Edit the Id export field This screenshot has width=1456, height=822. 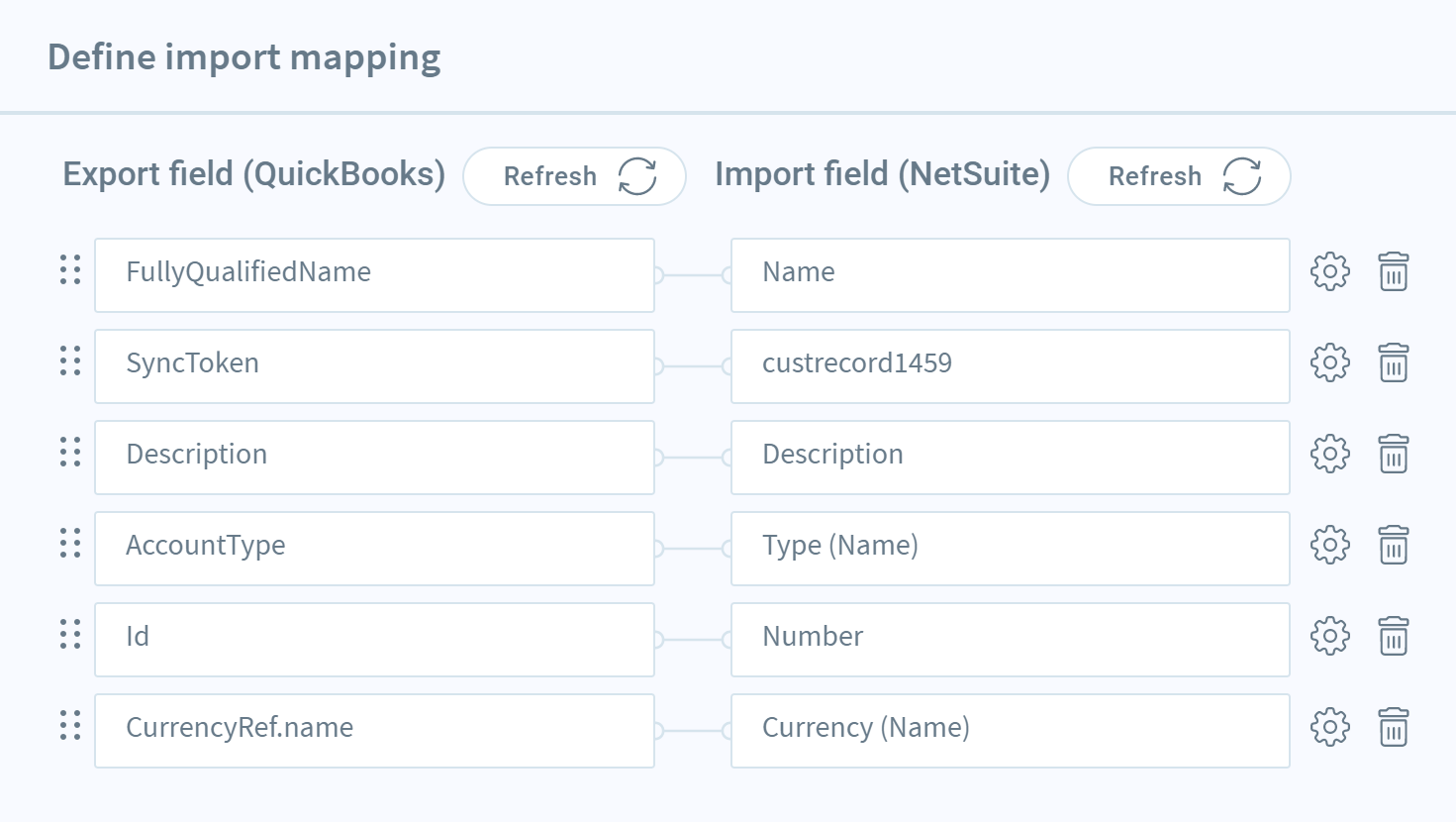tap(374, 640)
